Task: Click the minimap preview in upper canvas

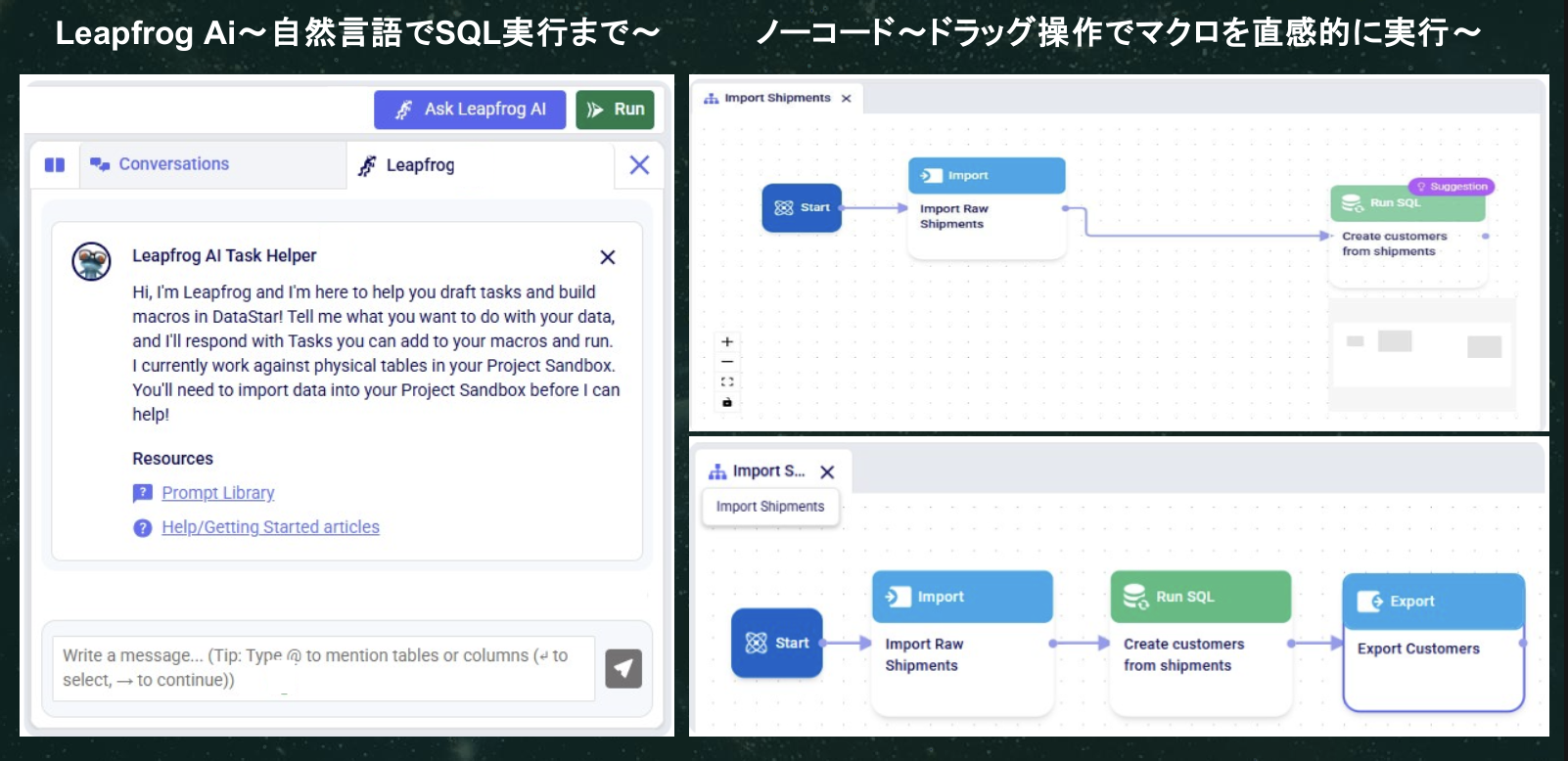Action: click(1422, 354)
